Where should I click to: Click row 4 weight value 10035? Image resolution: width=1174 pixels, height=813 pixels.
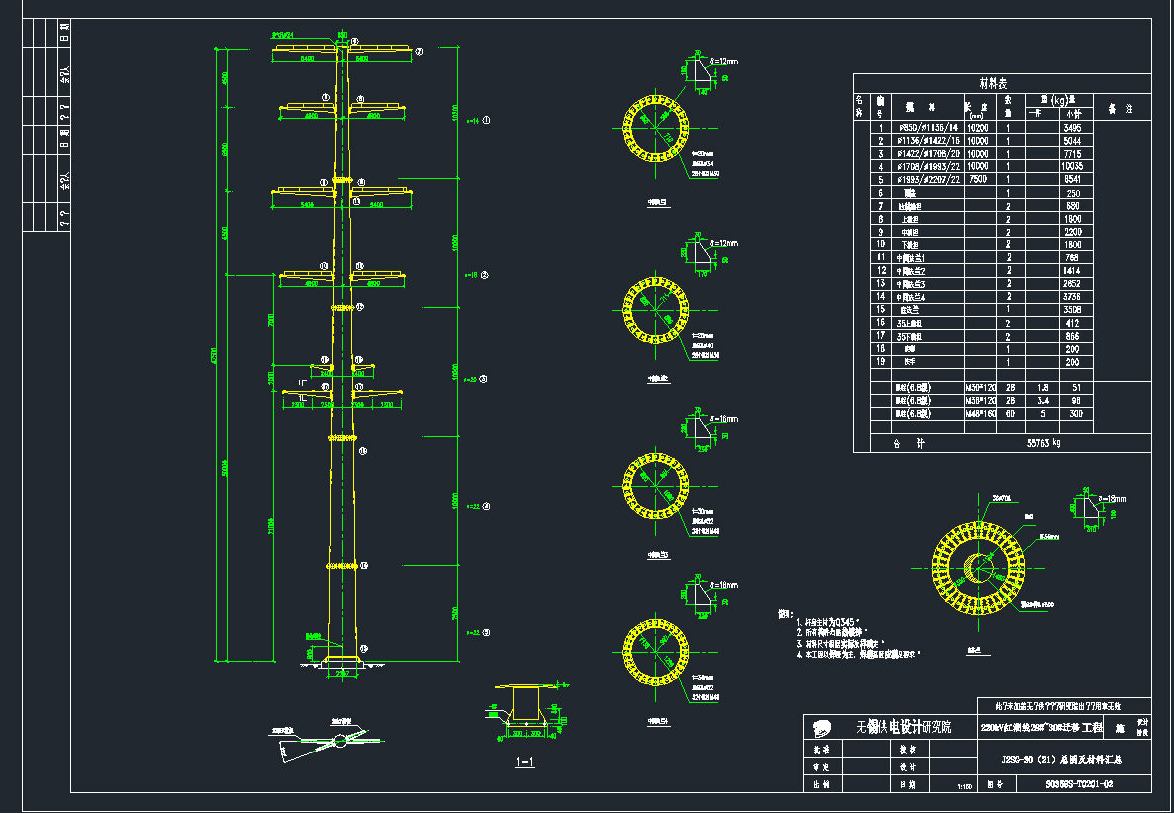click(x=1073, y=166)
